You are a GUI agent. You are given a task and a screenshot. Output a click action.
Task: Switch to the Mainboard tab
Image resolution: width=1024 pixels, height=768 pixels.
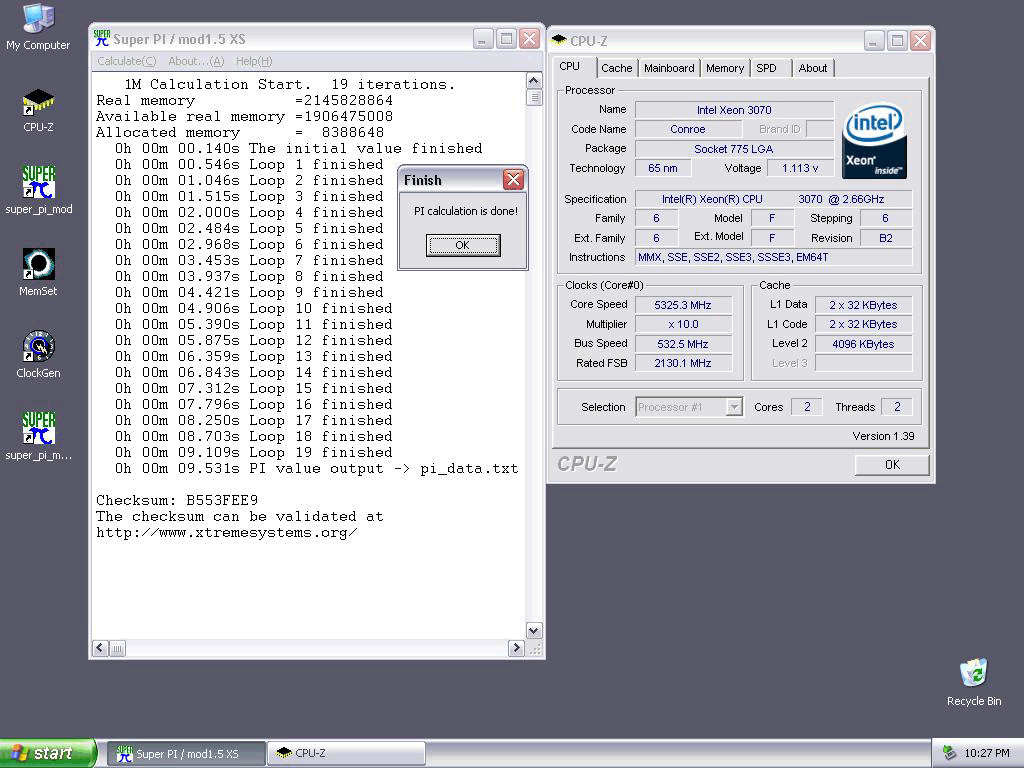(669, 68)
